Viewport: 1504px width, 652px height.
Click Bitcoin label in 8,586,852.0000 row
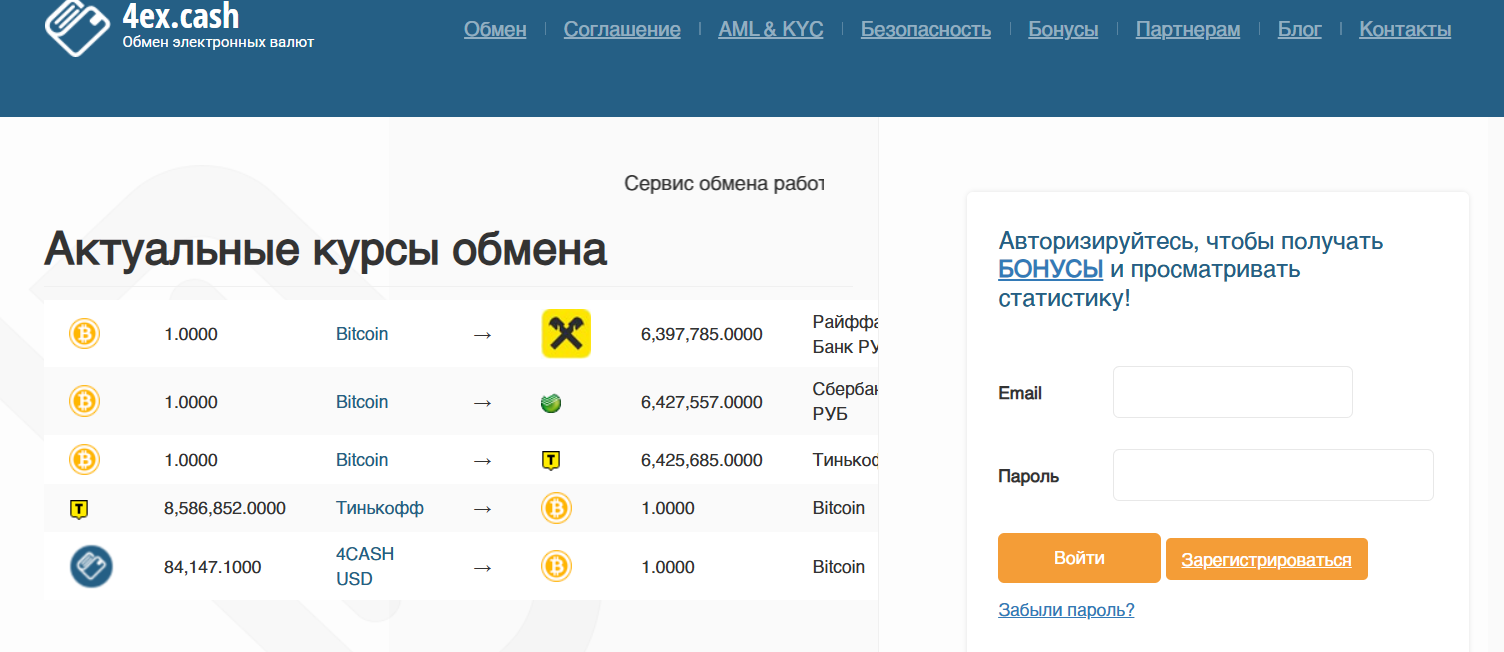839,508
